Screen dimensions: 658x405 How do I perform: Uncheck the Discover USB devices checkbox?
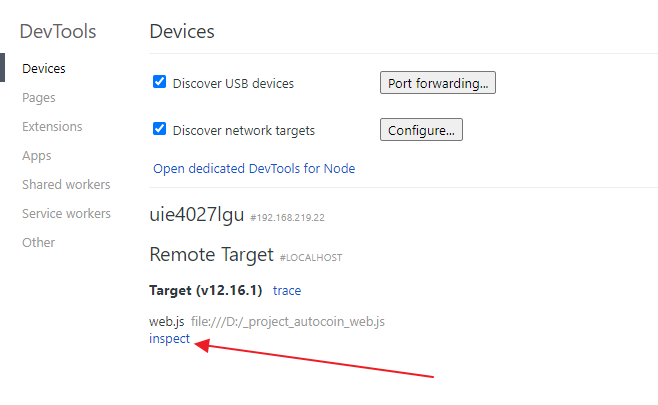159,81
